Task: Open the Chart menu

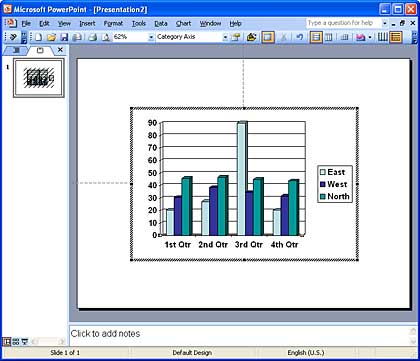Action: click(183, 24)
